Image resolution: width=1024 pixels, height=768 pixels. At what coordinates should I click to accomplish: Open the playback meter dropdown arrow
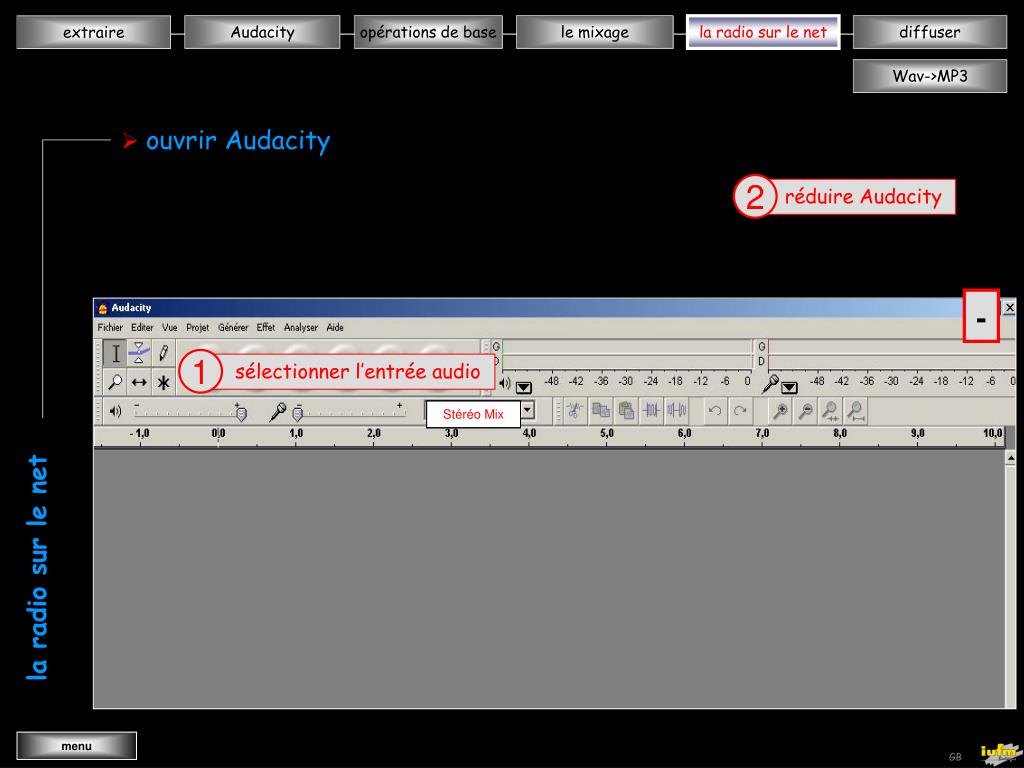524,388
